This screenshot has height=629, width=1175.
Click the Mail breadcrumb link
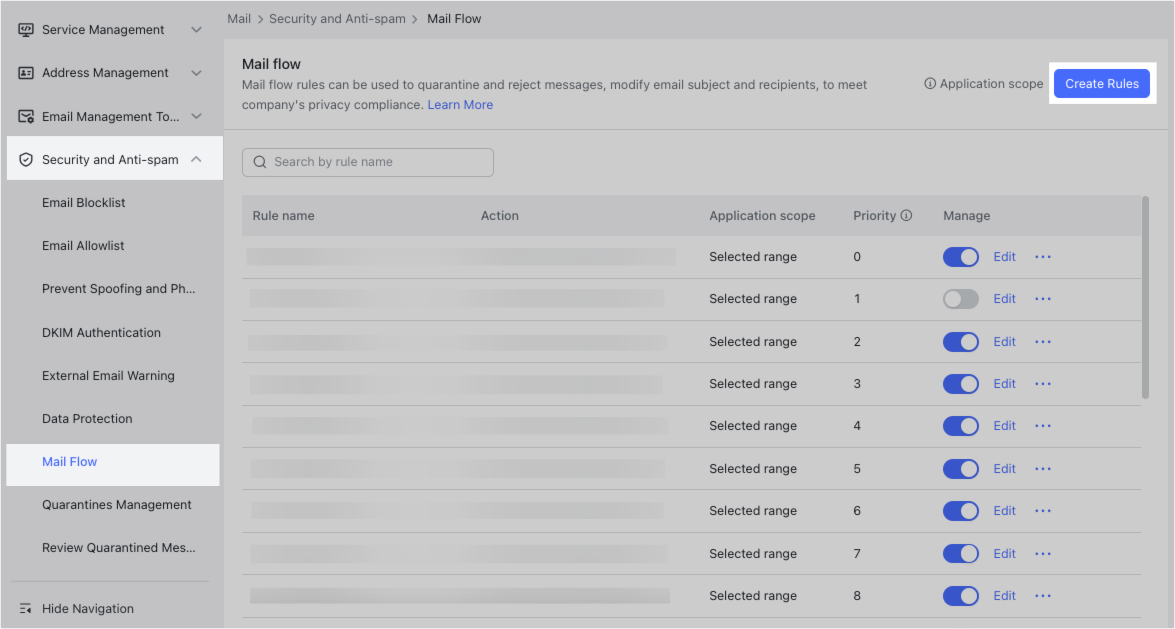(x=239, y=19)
